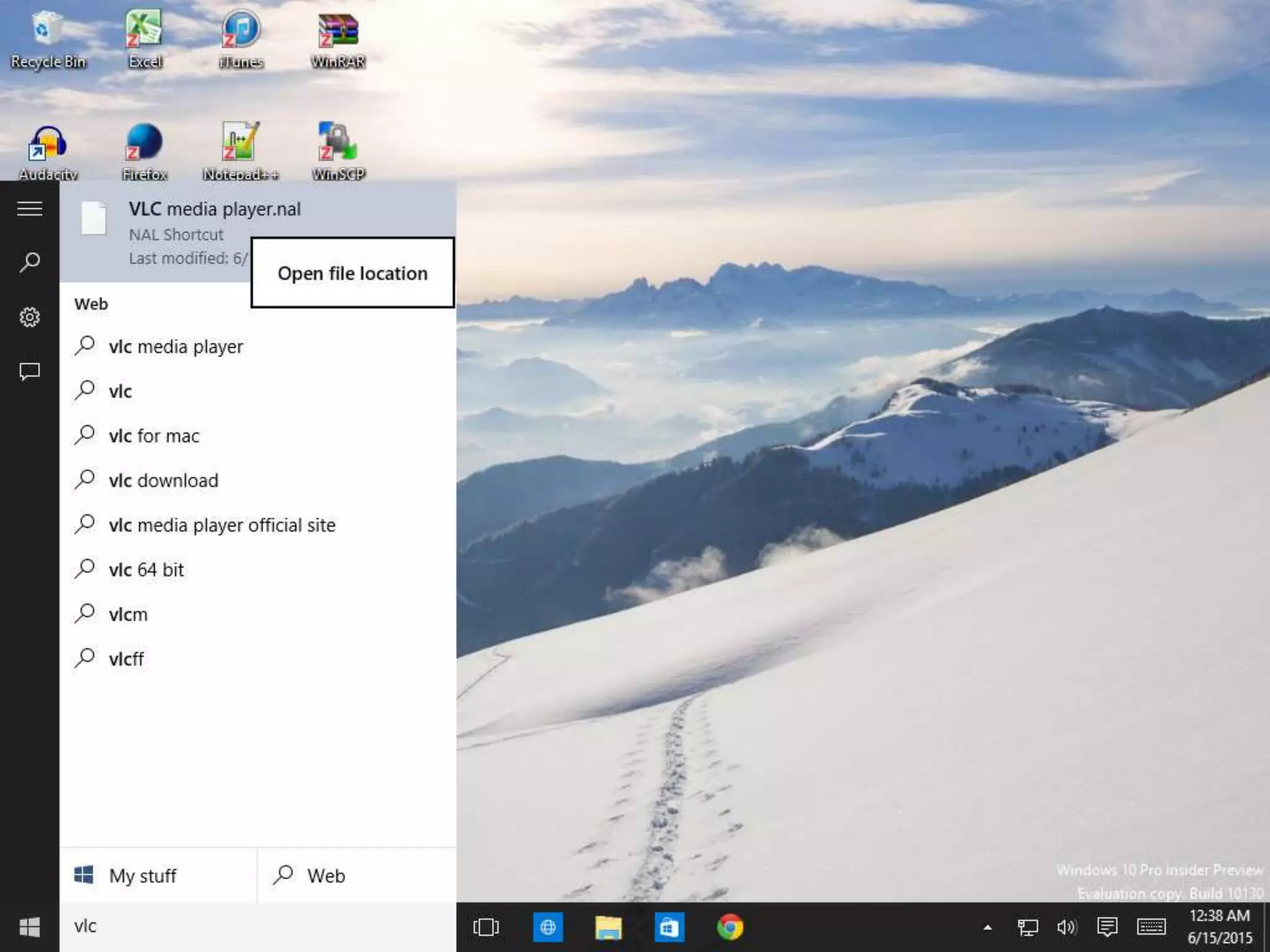The height and width of the screenshot is (952, 1270).
Task: Select the 'vlc' web suggestion
Action: (x=258, y=391)
